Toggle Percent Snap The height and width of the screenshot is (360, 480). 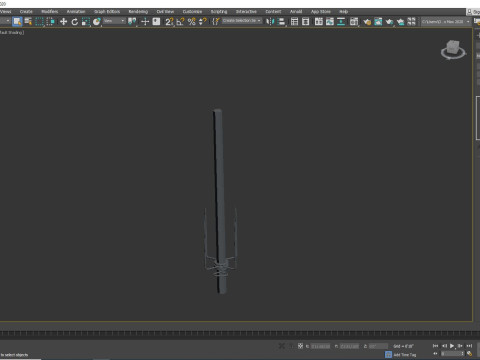[192, 22]
